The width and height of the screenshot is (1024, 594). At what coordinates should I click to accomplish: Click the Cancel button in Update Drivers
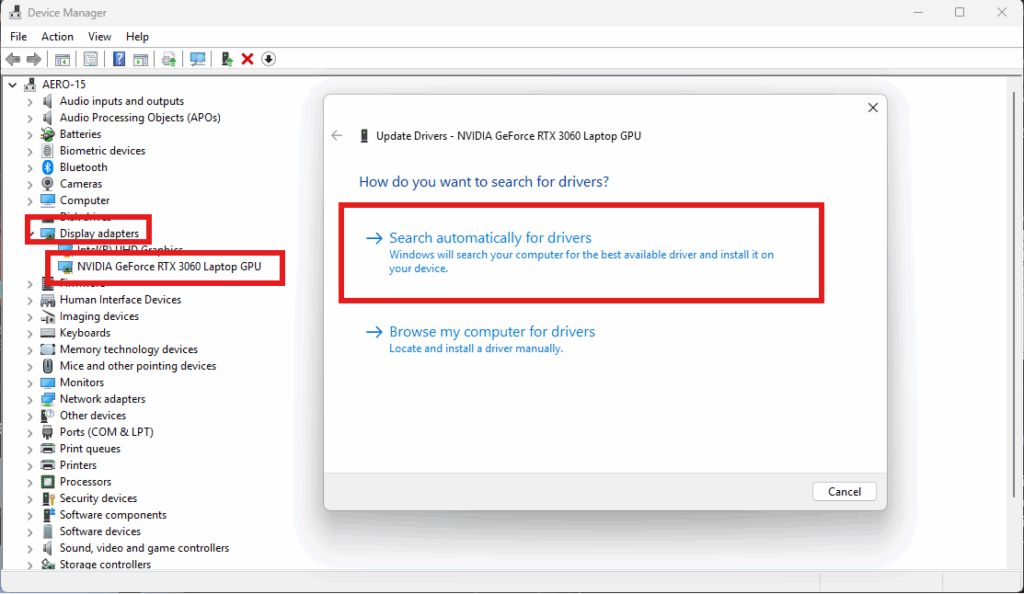(x=844, y=492)
